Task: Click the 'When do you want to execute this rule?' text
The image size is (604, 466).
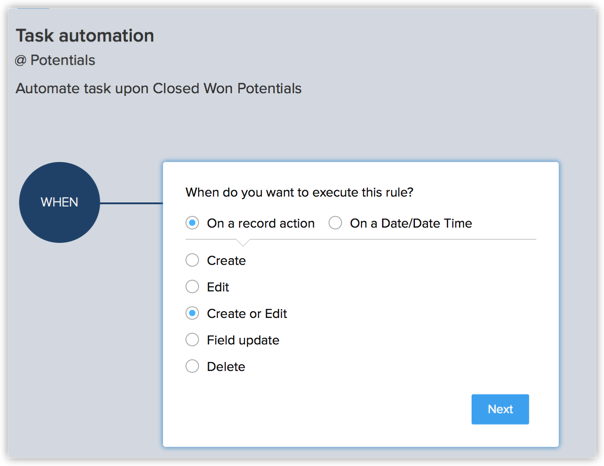Action: point(300,192)
